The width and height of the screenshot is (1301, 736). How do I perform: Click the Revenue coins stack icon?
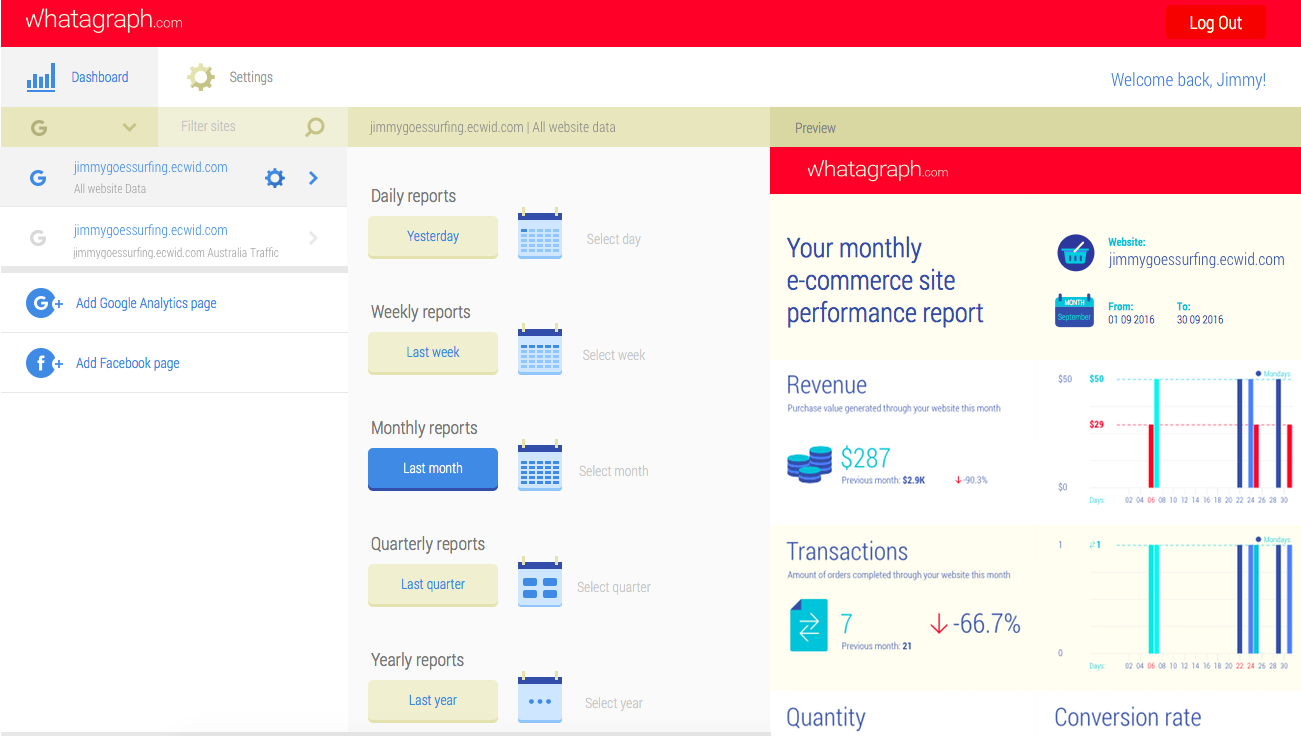809,465
